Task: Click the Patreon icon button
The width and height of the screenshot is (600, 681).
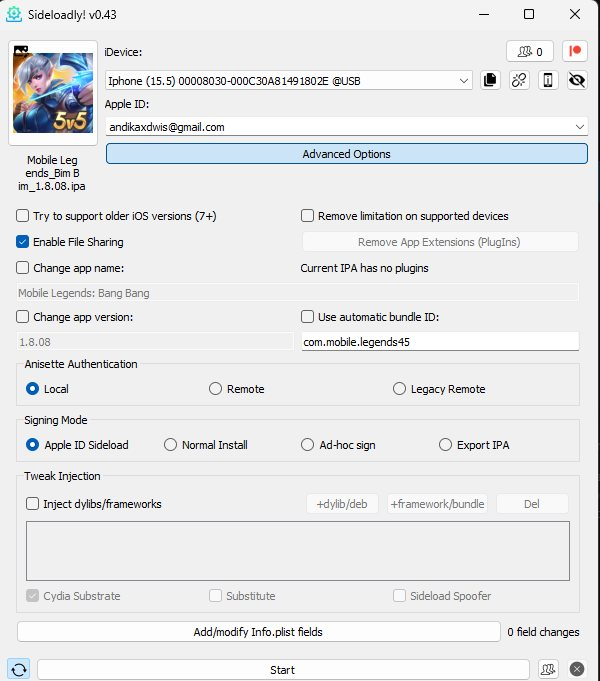Action: [x=575, y=52]
